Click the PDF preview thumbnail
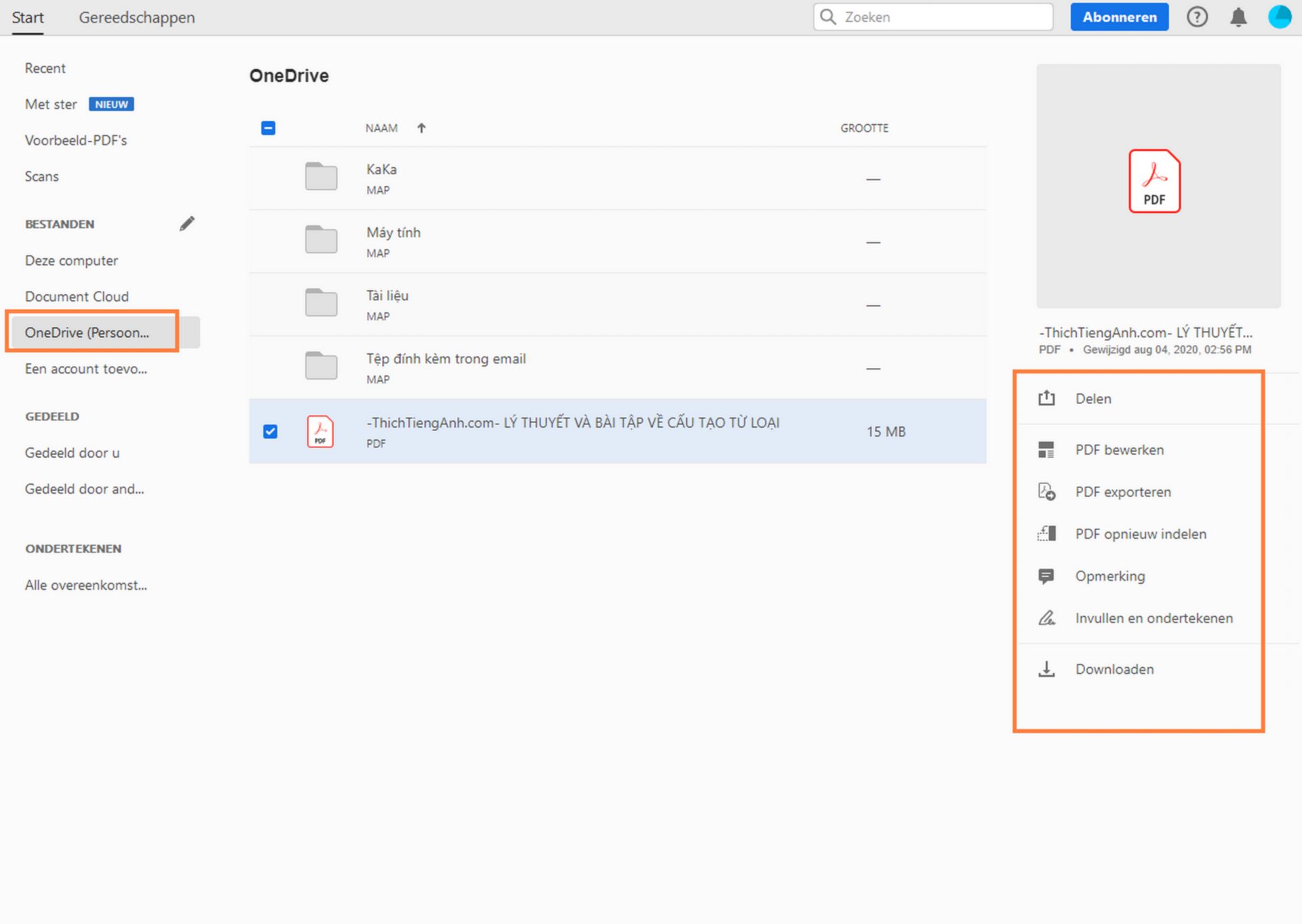 click(x=1155, y=182)
